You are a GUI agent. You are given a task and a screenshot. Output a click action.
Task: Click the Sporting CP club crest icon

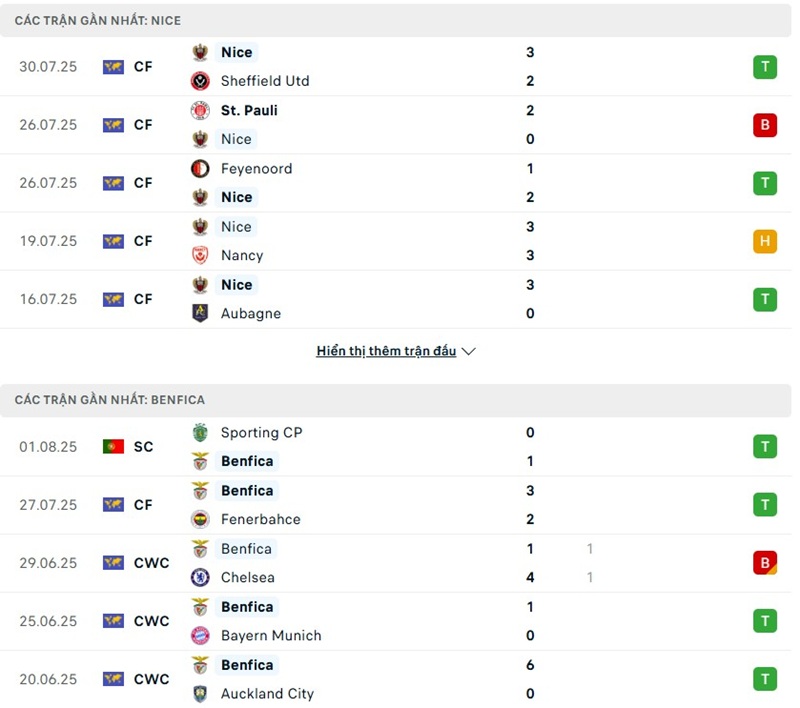[x=200, y=433]
